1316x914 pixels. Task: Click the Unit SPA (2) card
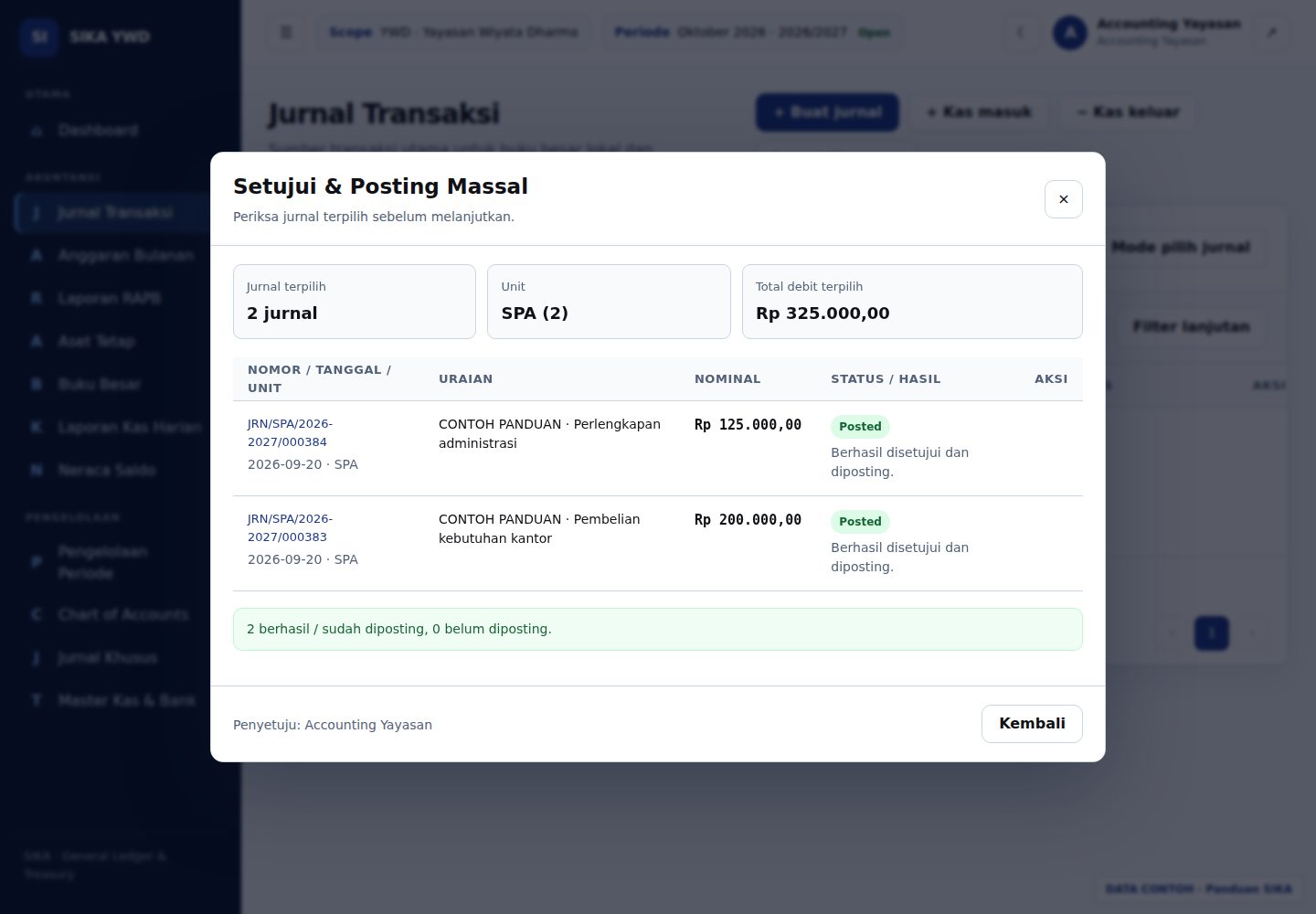pyautogui.click(x=609, y=302)
